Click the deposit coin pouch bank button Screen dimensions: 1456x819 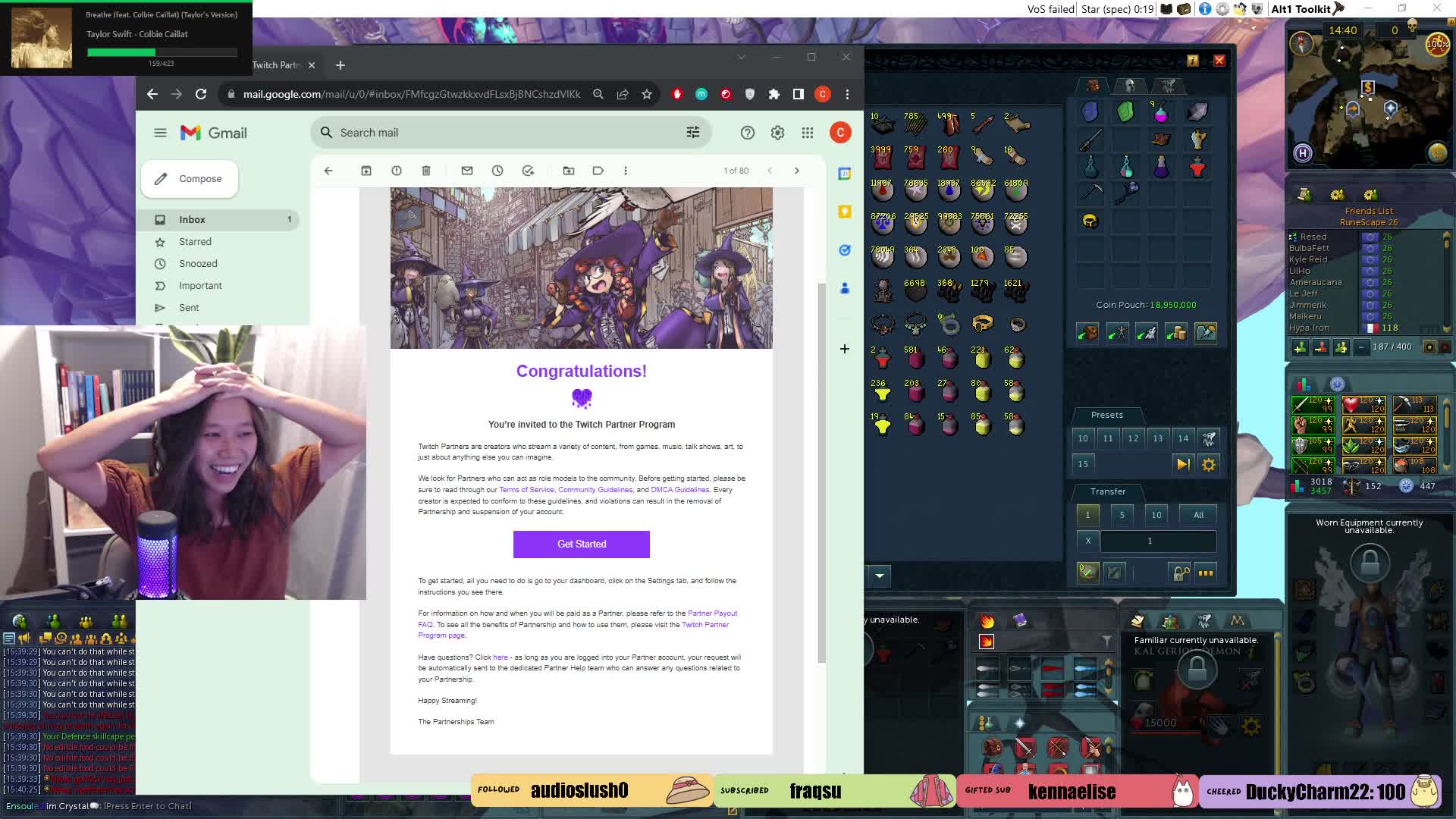[x=1176, y=332]
